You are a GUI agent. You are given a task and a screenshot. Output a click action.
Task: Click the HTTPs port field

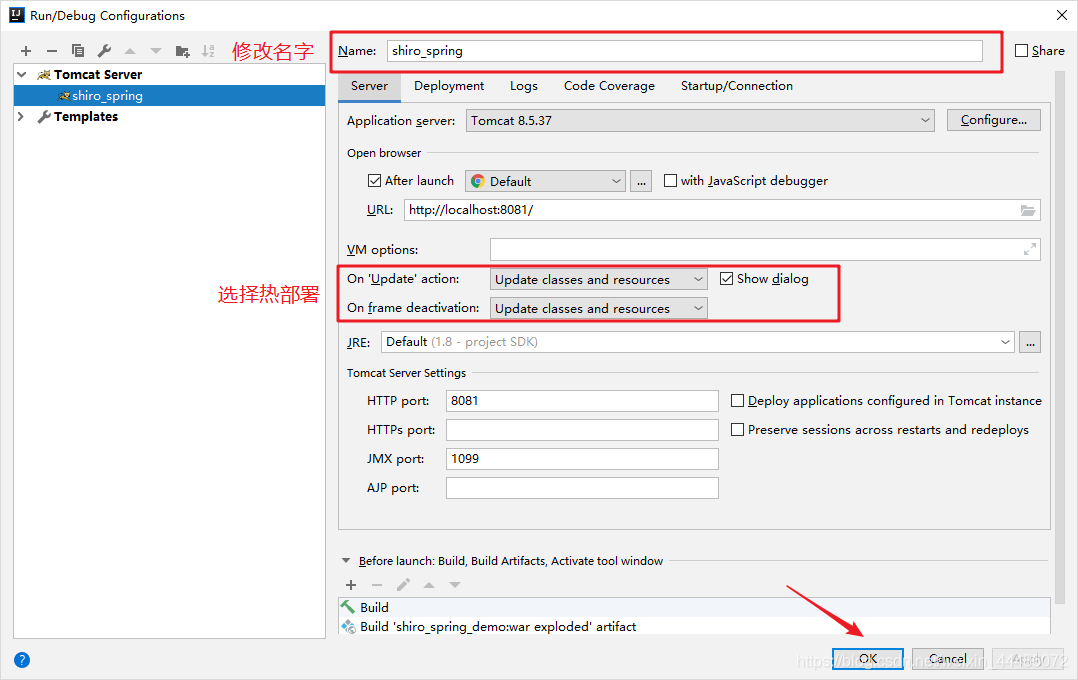(582, 430)
